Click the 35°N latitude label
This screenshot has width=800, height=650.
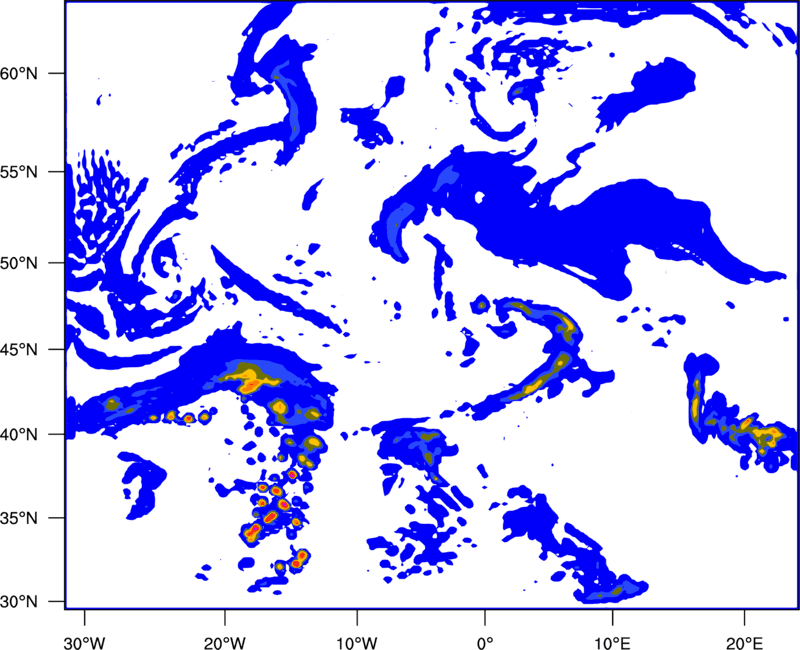[x=19, y=518]
